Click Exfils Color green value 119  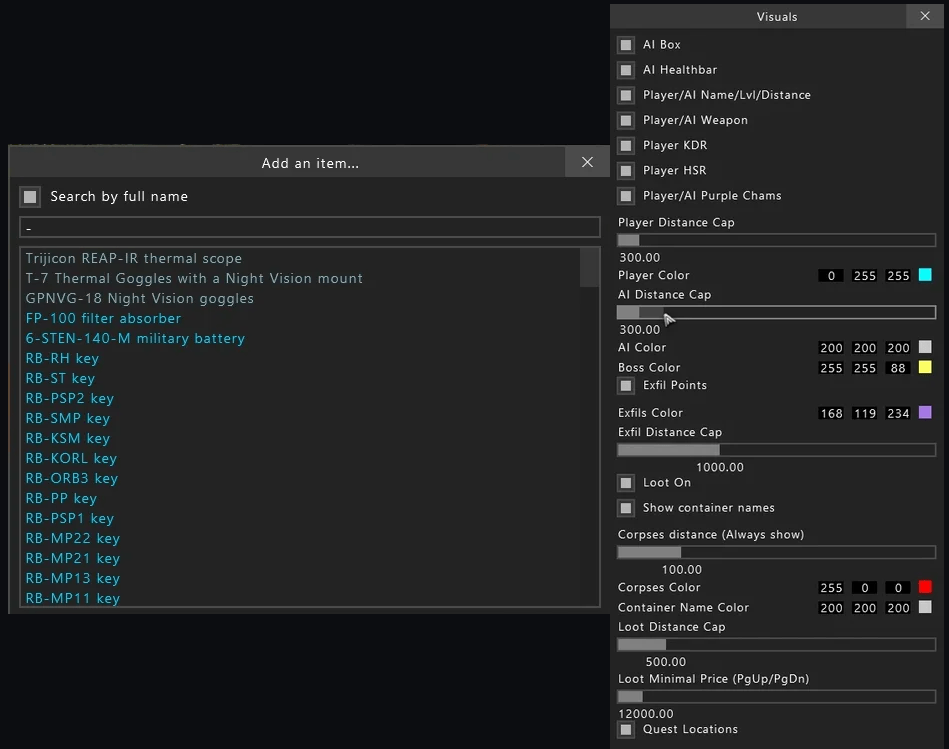point(864,413)
